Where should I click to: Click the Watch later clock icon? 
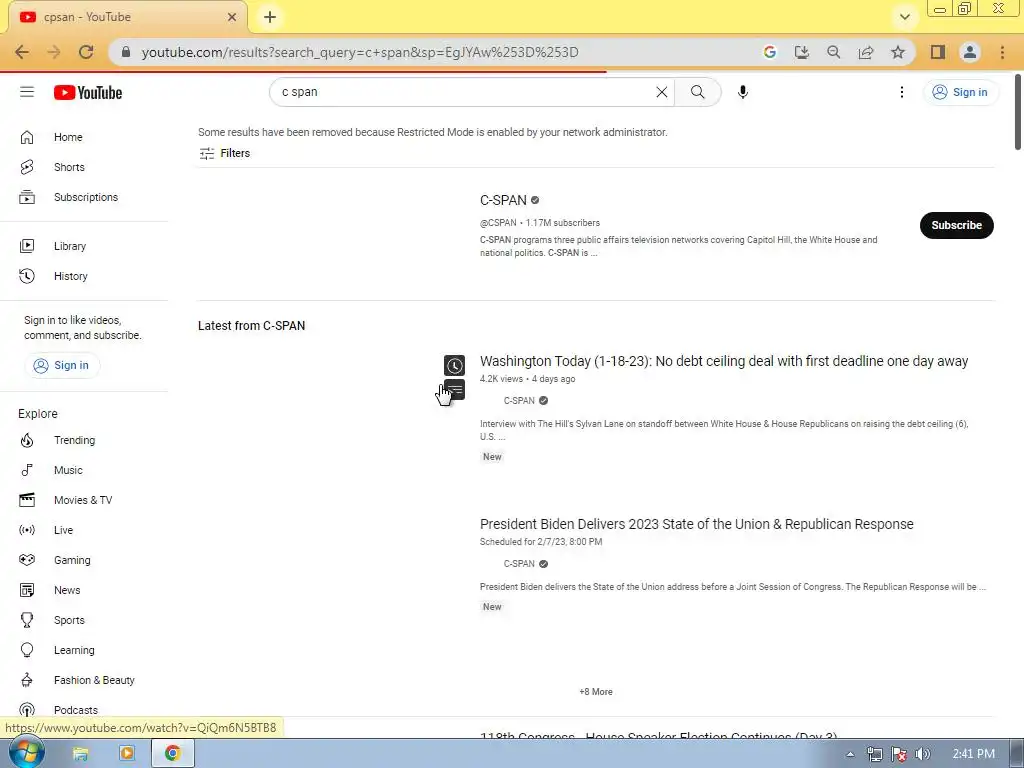455,365
